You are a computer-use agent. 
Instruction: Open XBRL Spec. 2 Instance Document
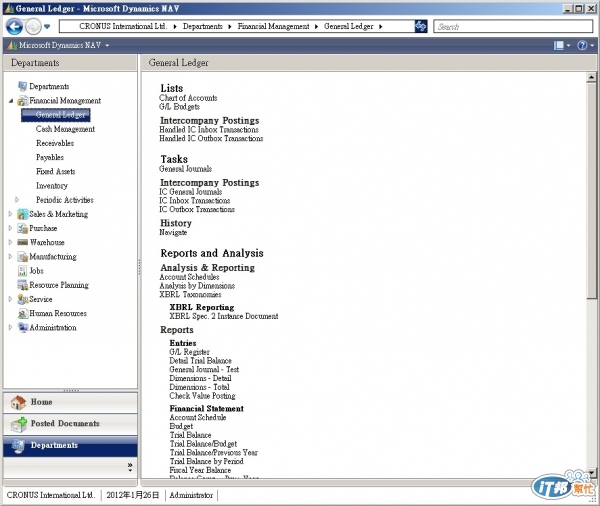223,316
